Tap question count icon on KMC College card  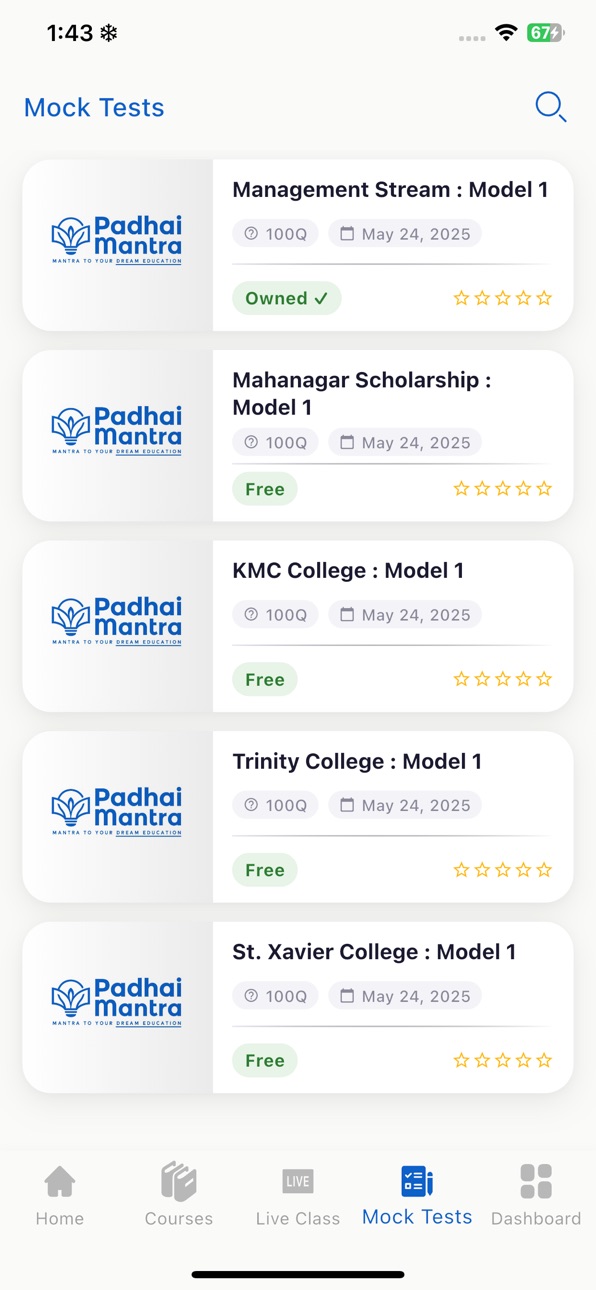pos(251,615)
